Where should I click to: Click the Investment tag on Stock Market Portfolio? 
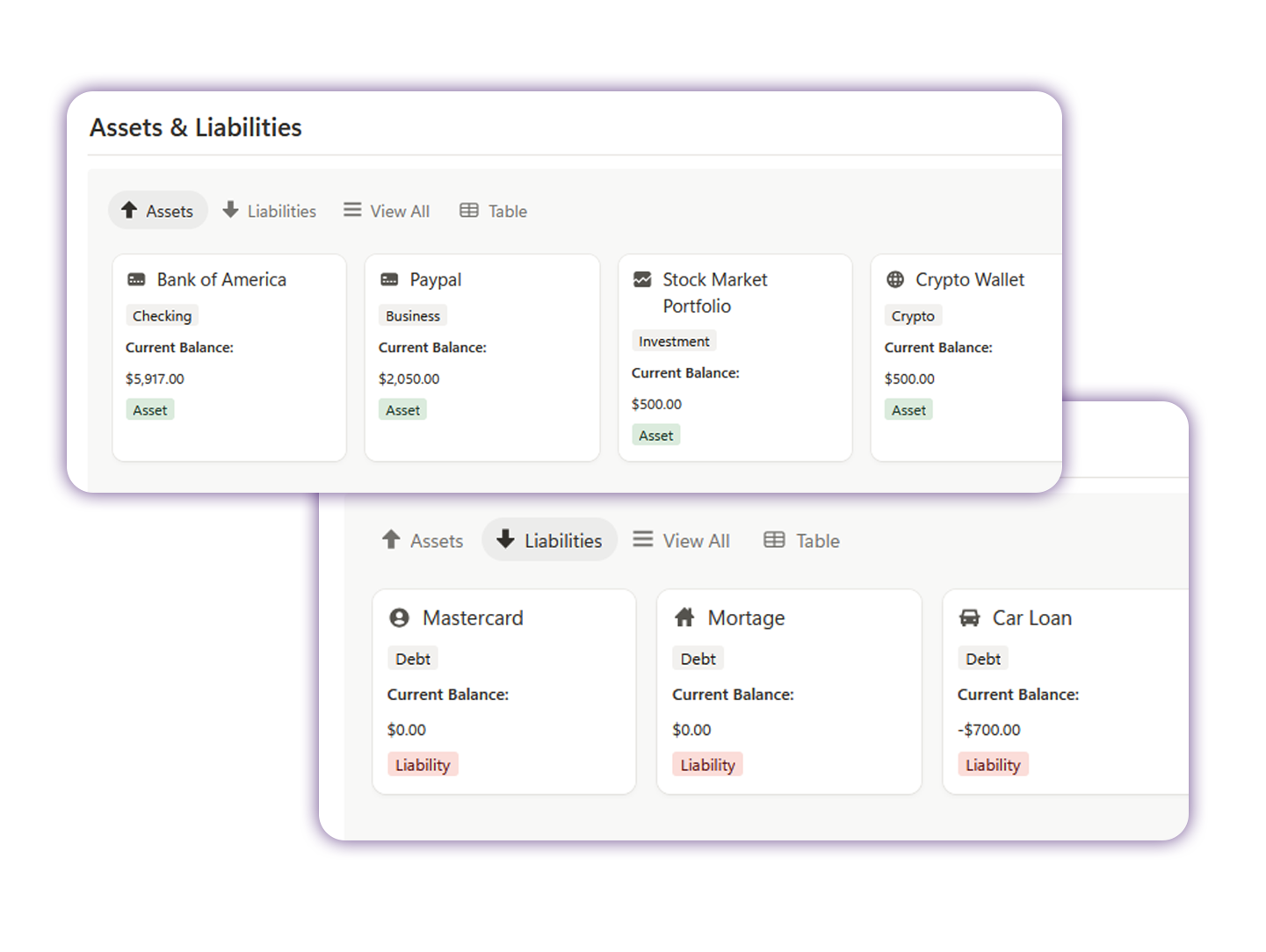[x=674, y=342]
